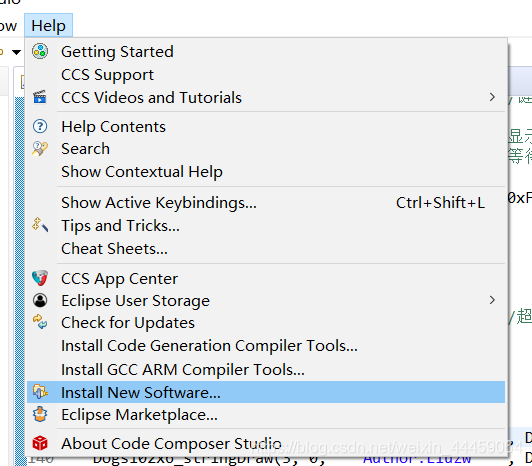532x466 pixels.
Task: Click the Eclipse User Storage person icon
Action: point(40,300)
